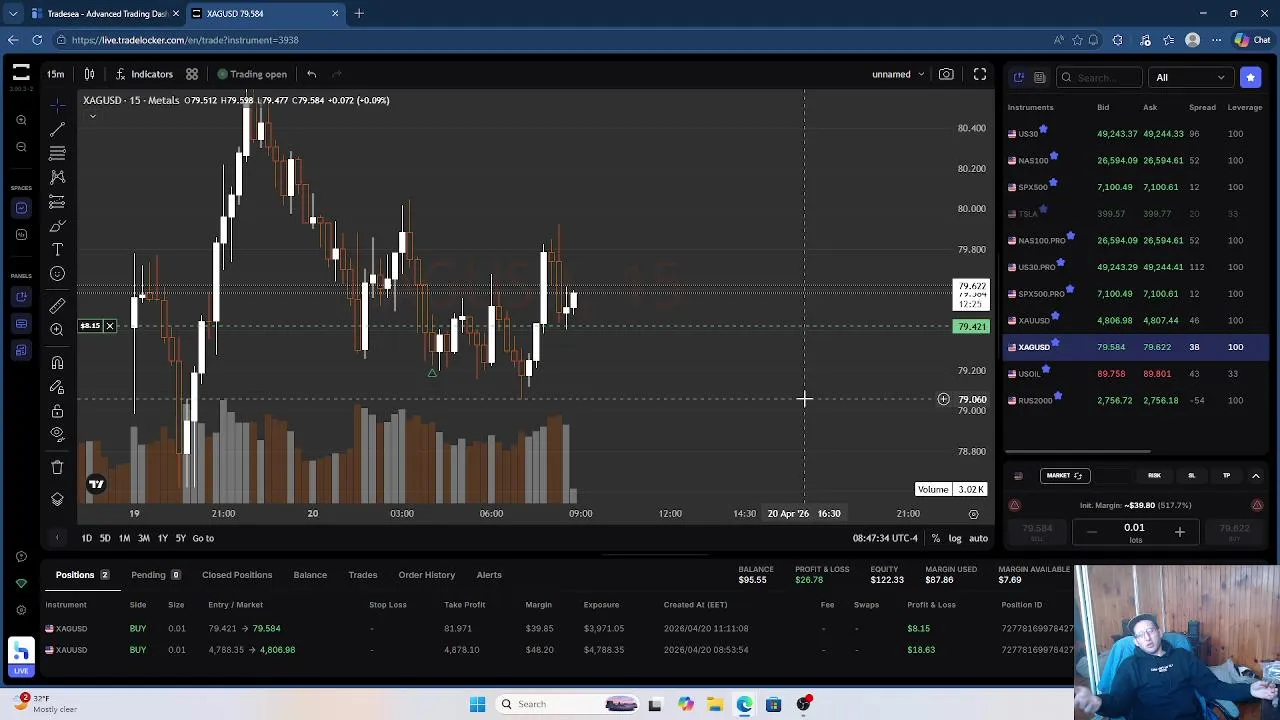The image size is (1280, 720).
Task: Switch to the Balance tab
Action: pos(310,575)
